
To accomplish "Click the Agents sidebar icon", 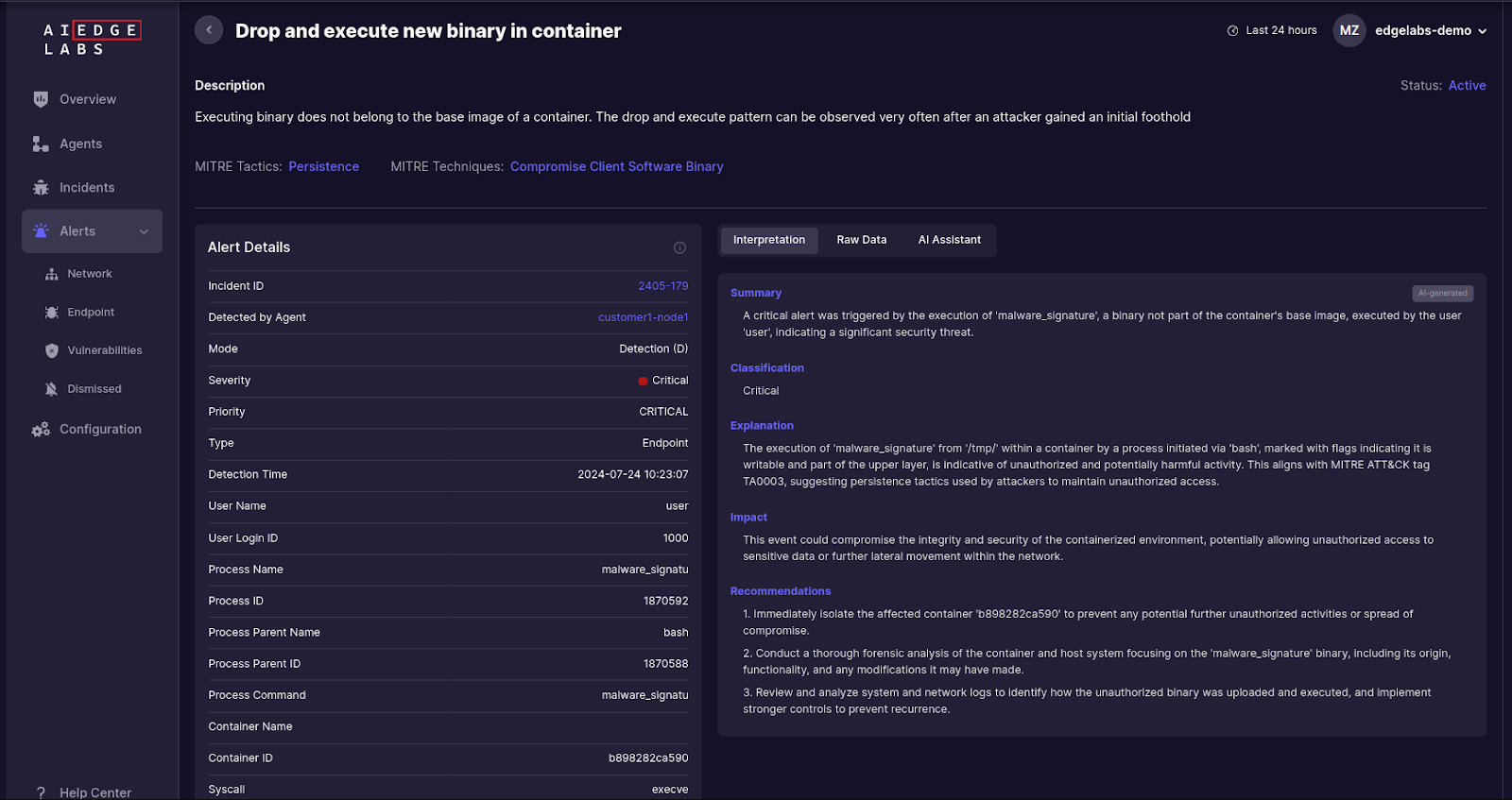I will 41,144.
